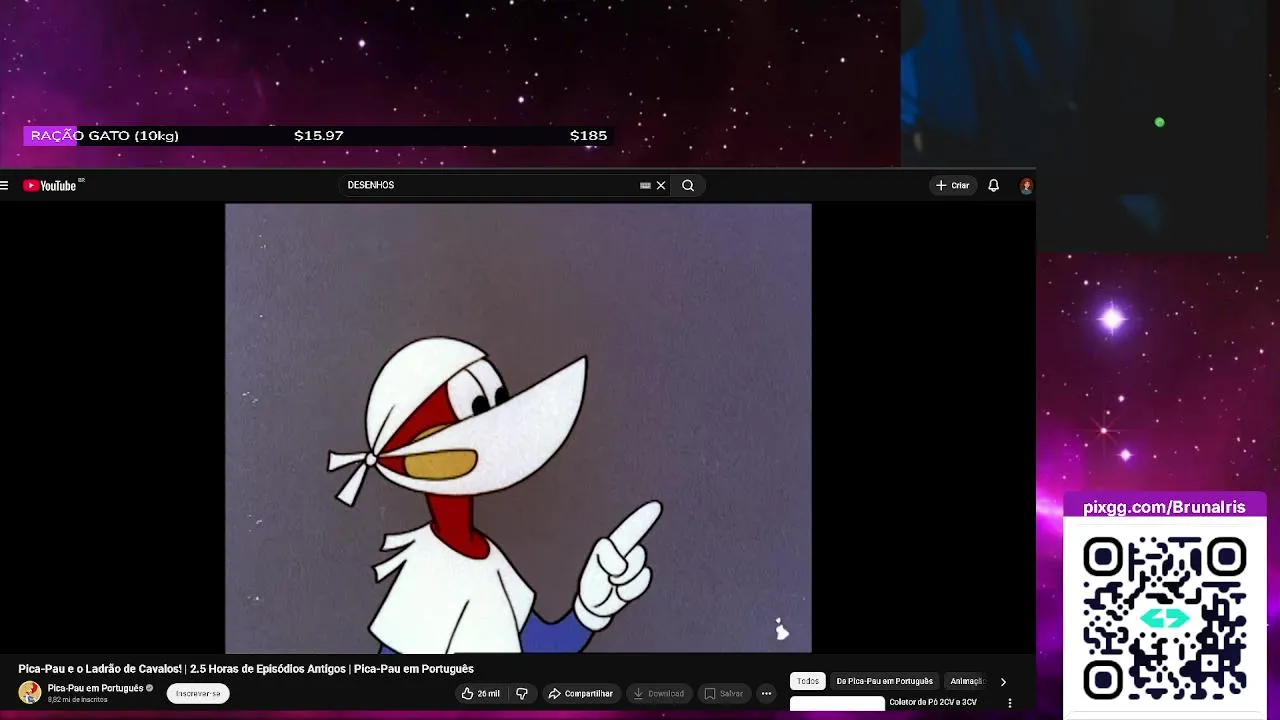Open the more actions three-dot menu

coord(766,693)
